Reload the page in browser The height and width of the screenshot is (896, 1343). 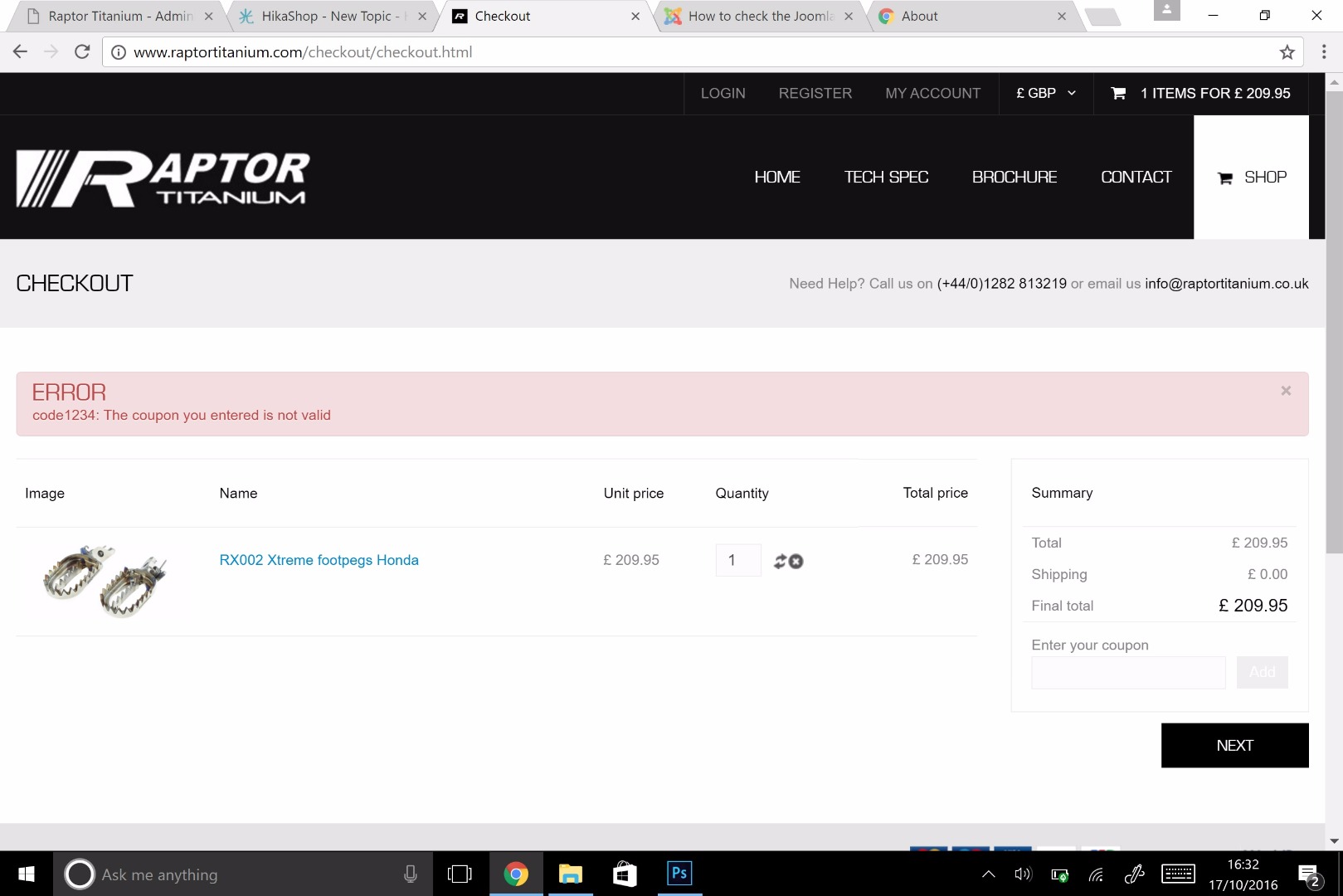point(82,52)
